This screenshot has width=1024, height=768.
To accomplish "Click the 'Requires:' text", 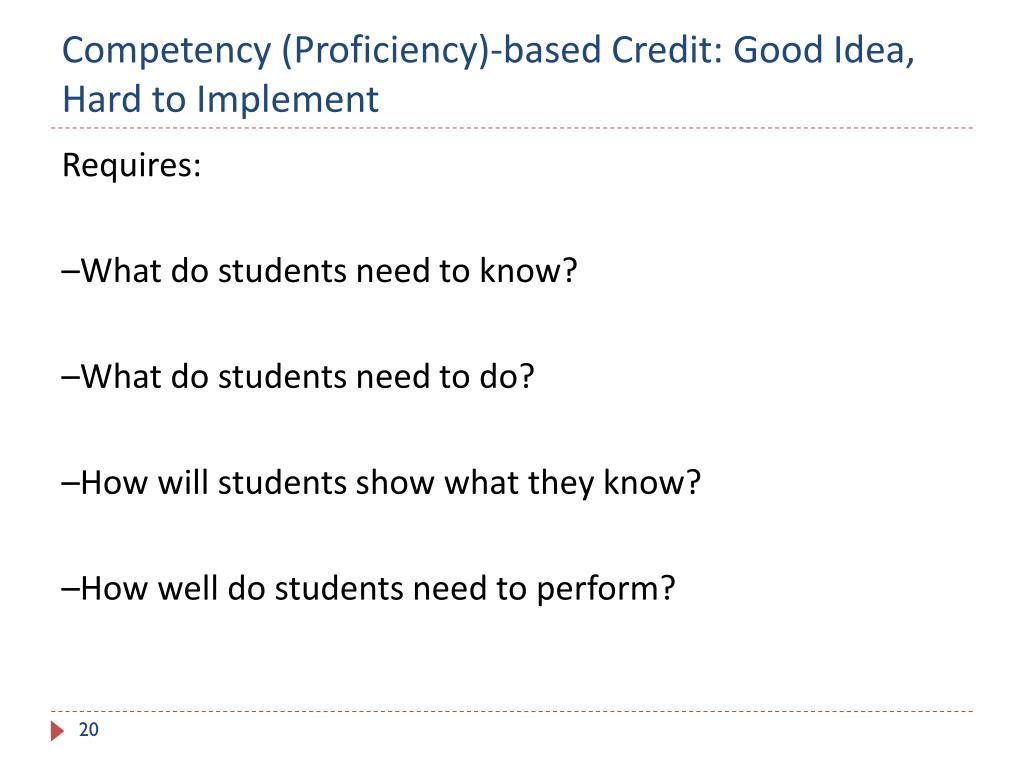I will click(131, 165).
